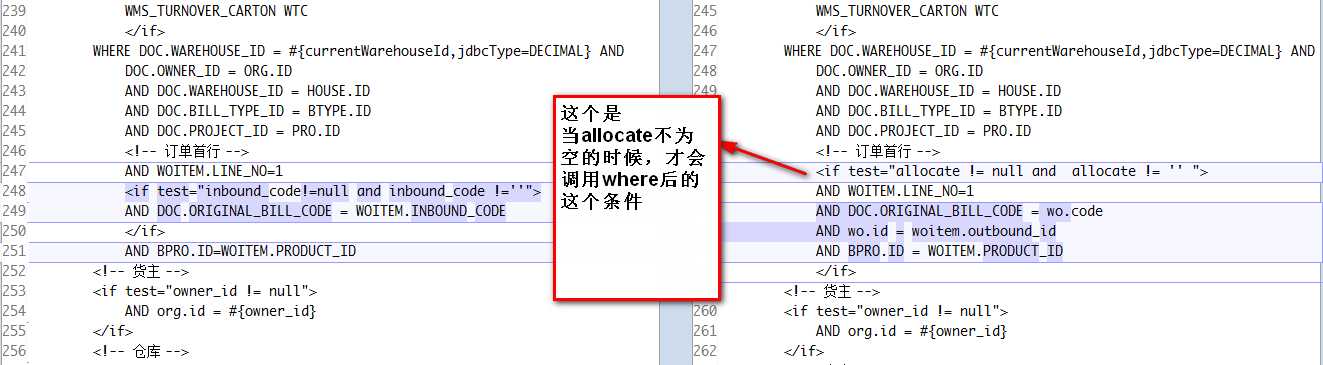Click "AND BPRO.ID=WOITEM.PRODUCT_ID" in left pane

tap(240, 251)
